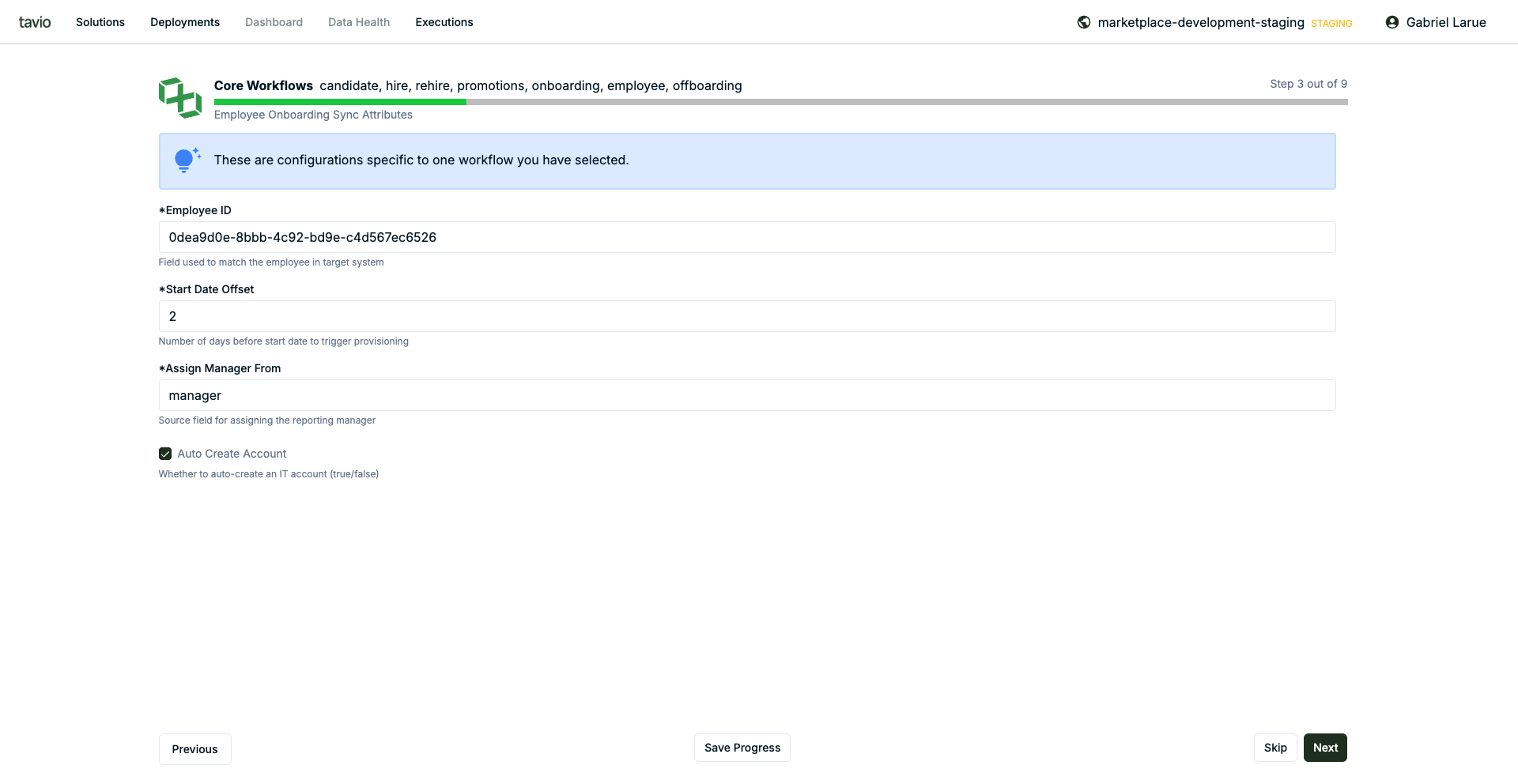Click the tavio logo
1518x784 pixels.
click(x=35, y=22)
